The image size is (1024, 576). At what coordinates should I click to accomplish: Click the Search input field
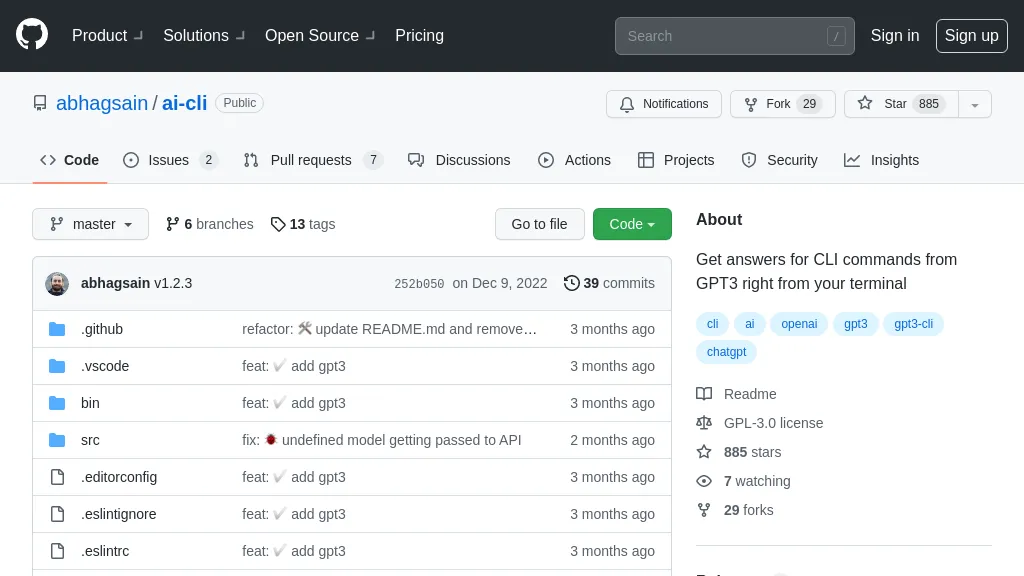pyautogui.click(x=722, y=36)
